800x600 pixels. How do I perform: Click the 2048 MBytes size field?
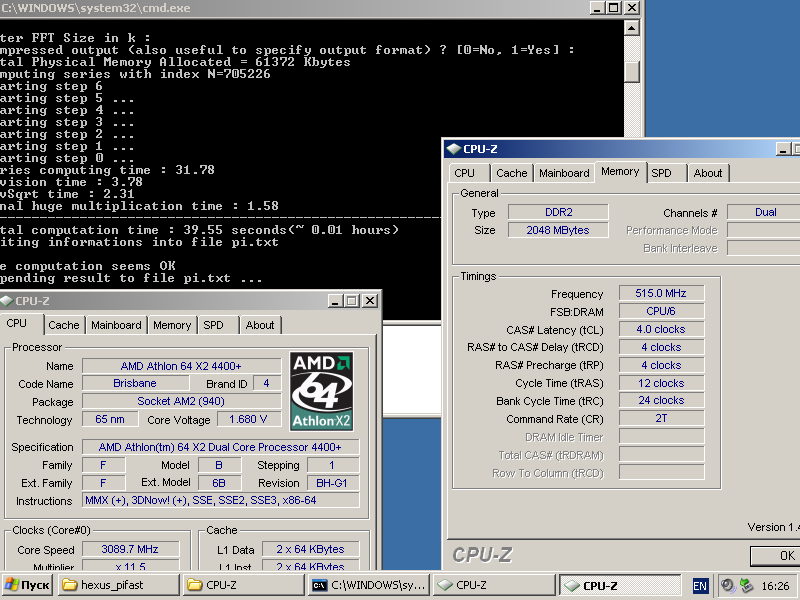(558, 230)
